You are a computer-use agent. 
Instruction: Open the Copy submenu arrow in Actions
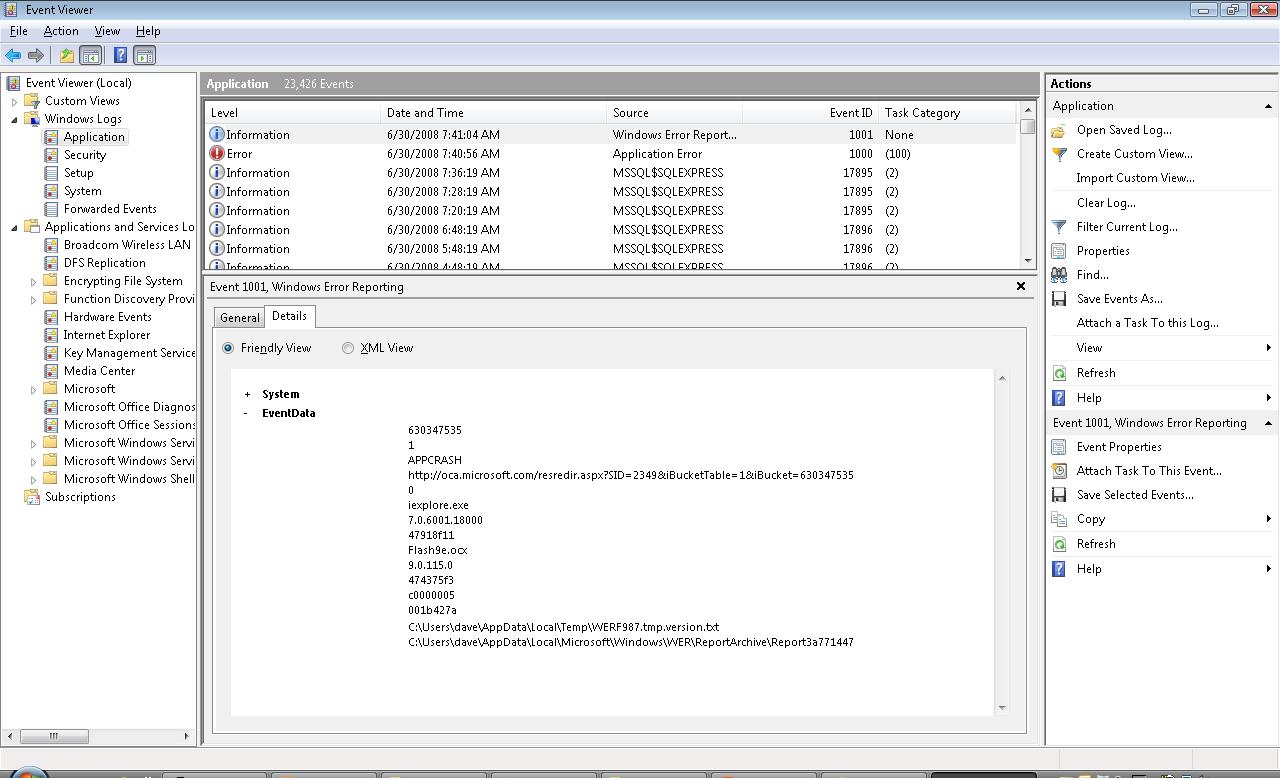(1268, 519)
